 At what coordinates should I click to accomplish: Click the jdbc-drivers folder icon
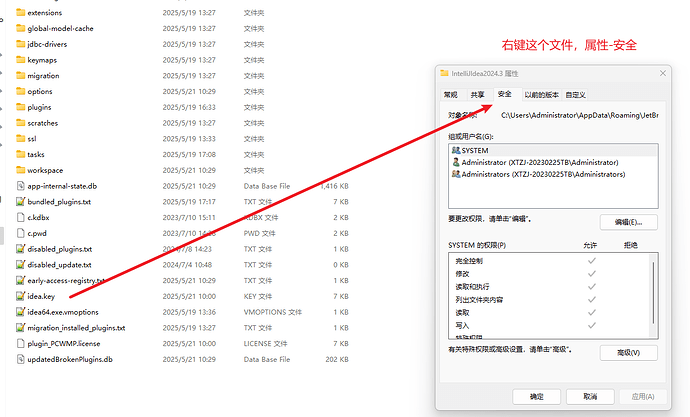point(20,44)
